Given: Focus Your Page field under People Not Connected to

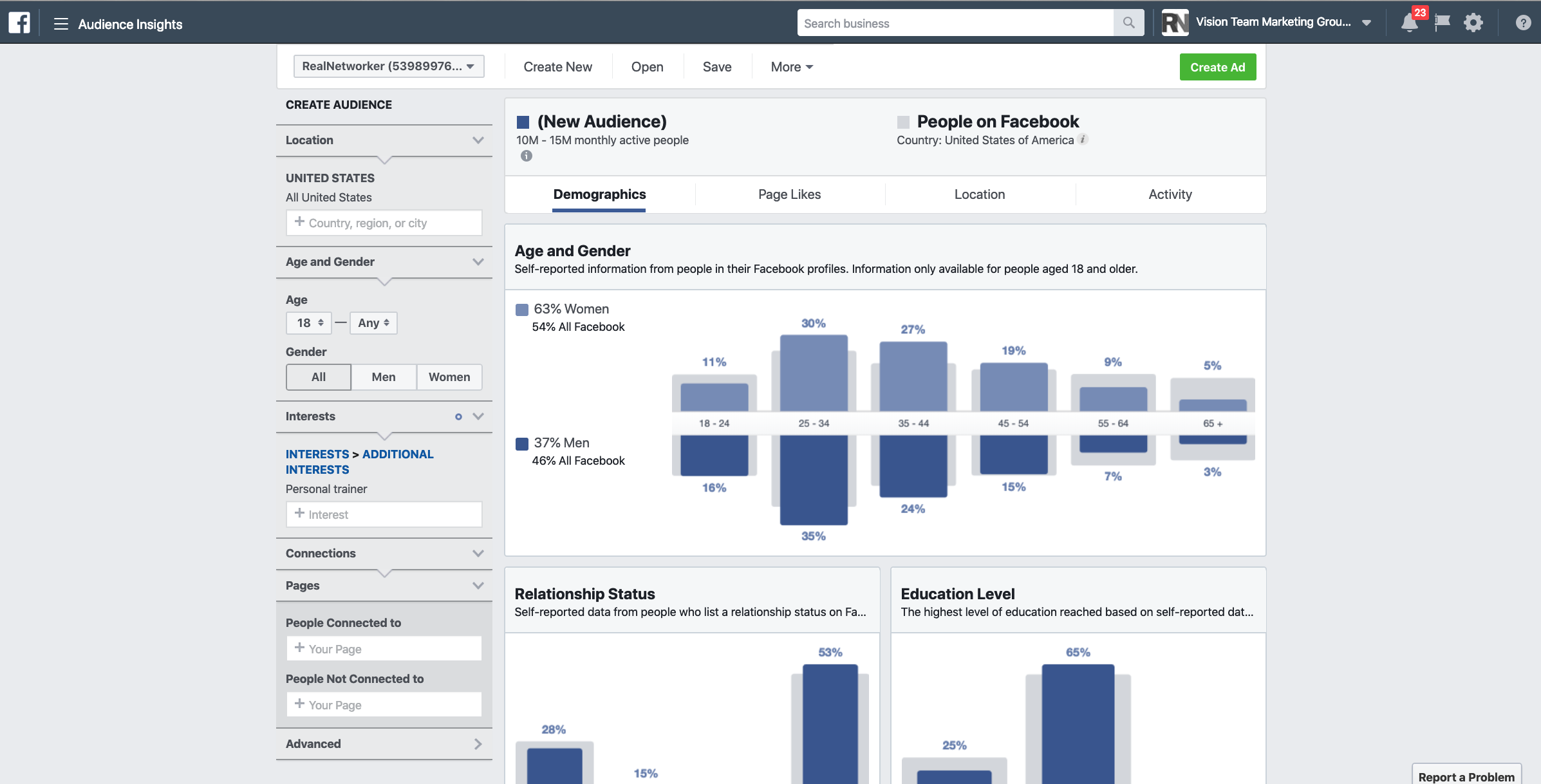Looking at the screenshot, I should [384, 705].
